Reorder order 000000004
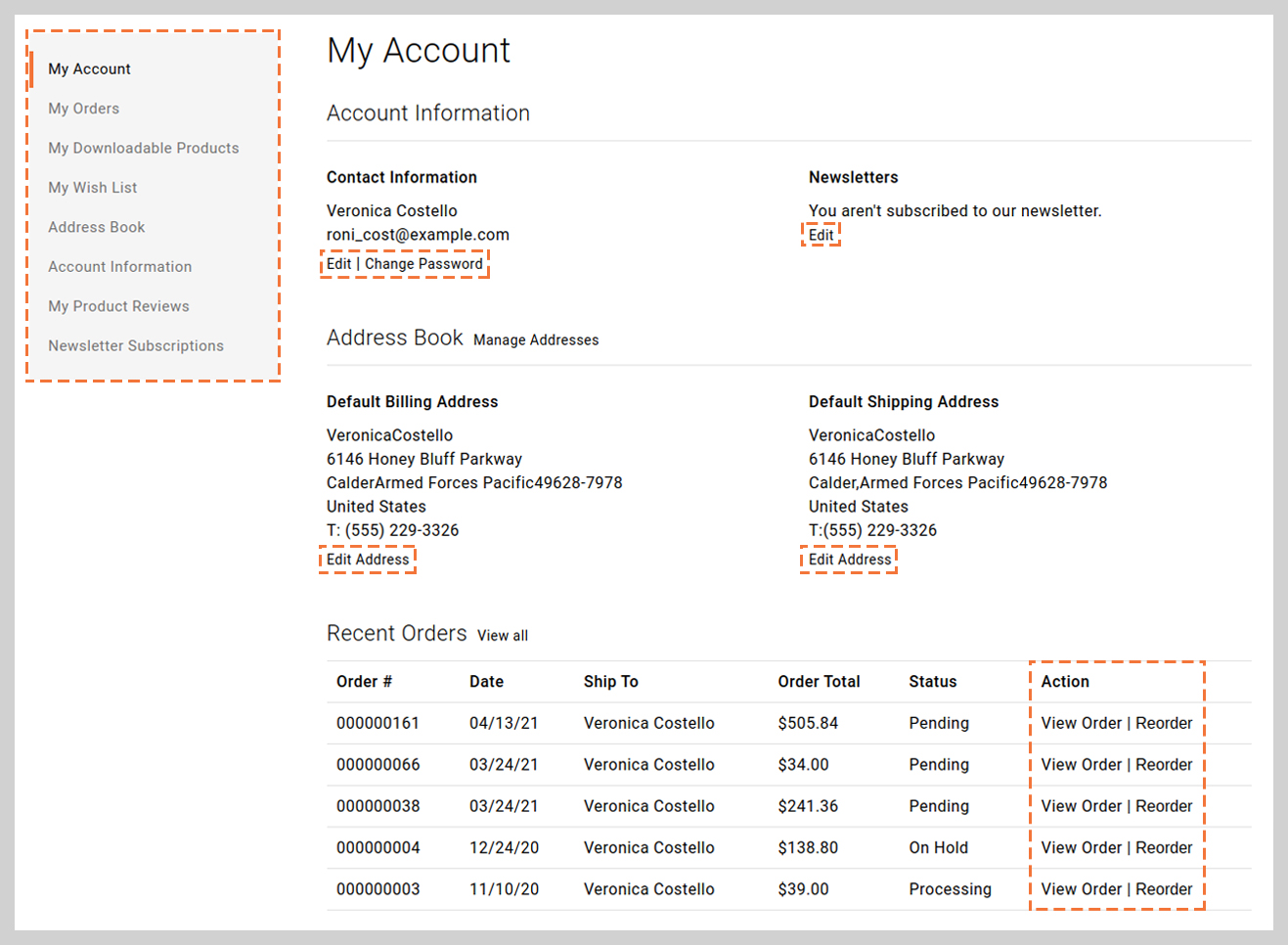 [1164, 848]
